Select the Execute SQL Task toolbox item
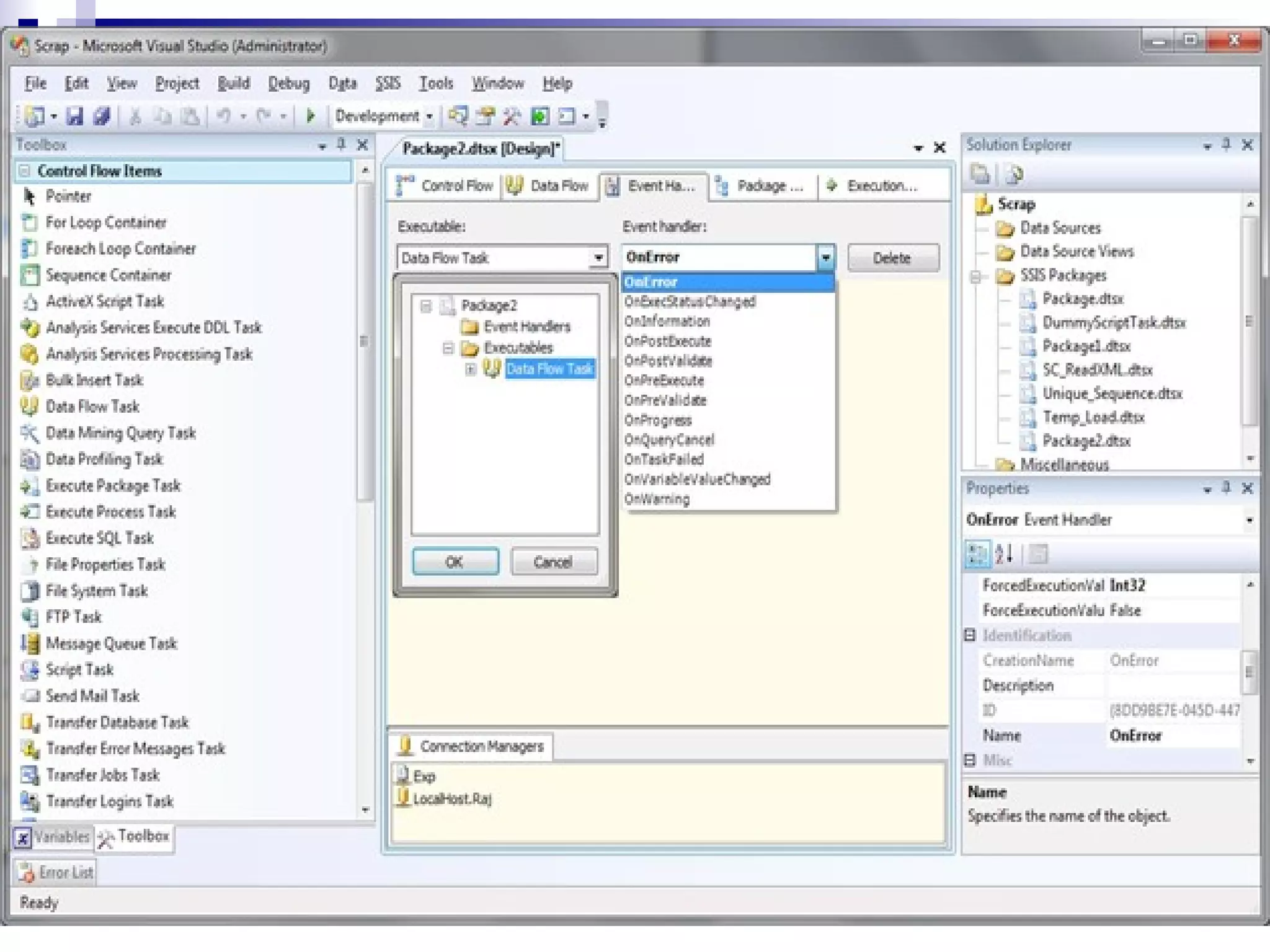Viewport: 1270px width, 952px height. point(99,538)
